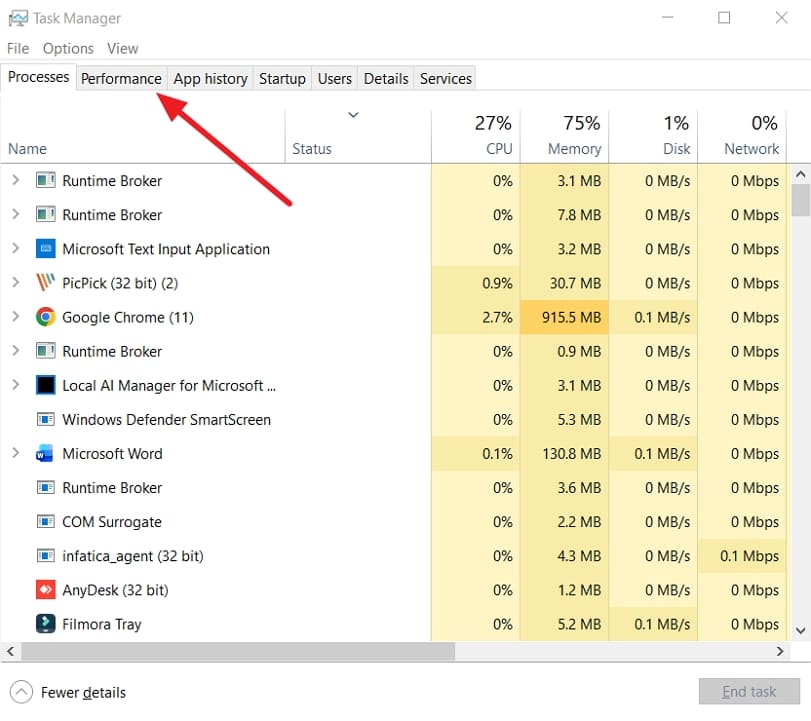811x721 pixels.
Task: Click the Filmora Tray icon
Action: click(x=46, y=624)
